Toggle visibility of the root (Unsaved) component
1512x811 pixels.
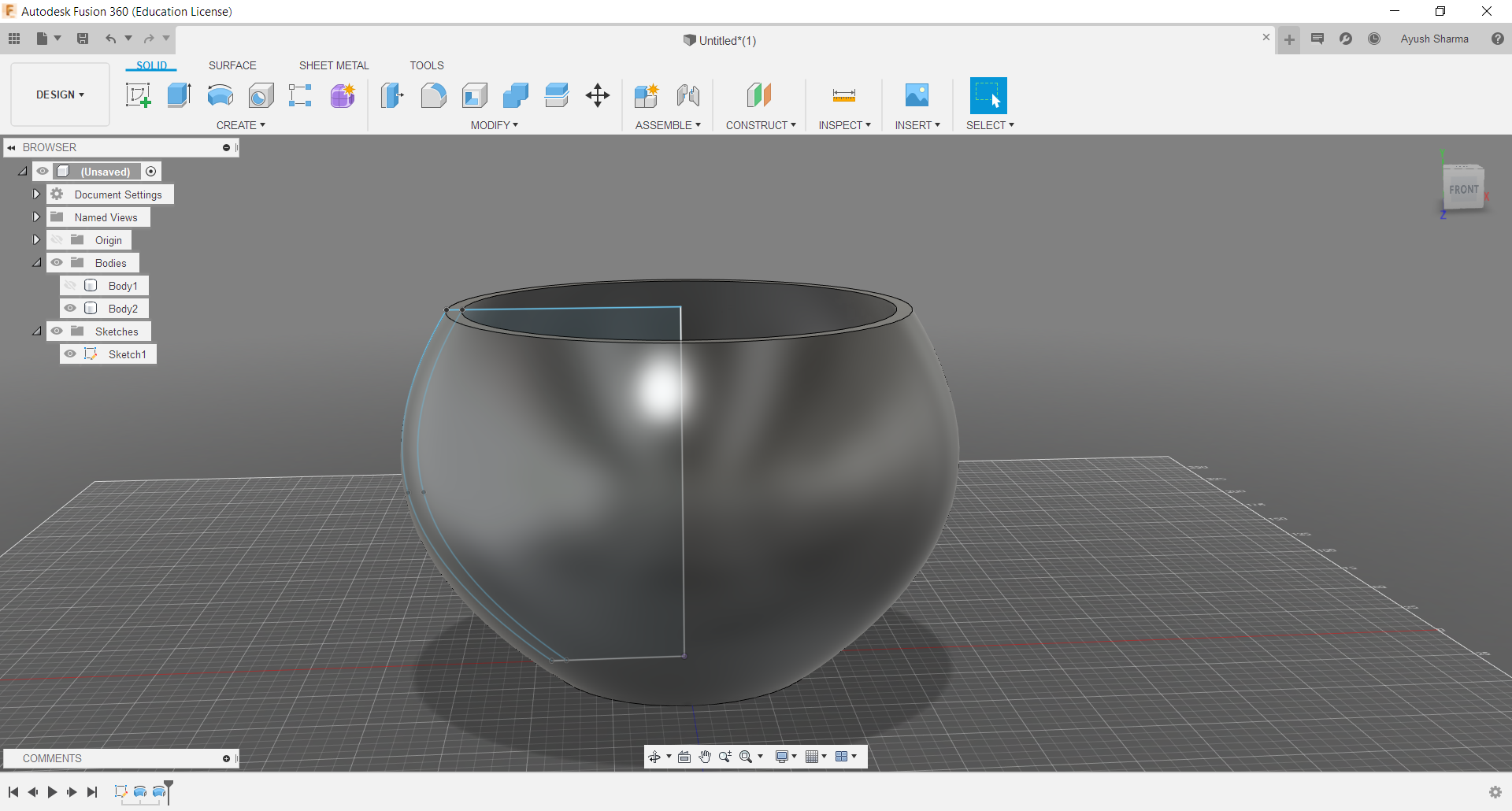pyautogui.click(x=43, y=172)
